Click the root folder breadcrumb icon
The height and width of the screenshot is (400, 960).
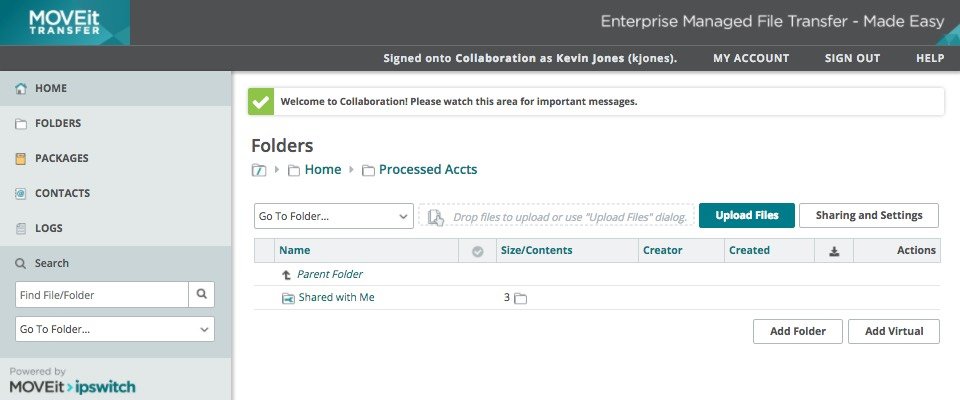259,170
